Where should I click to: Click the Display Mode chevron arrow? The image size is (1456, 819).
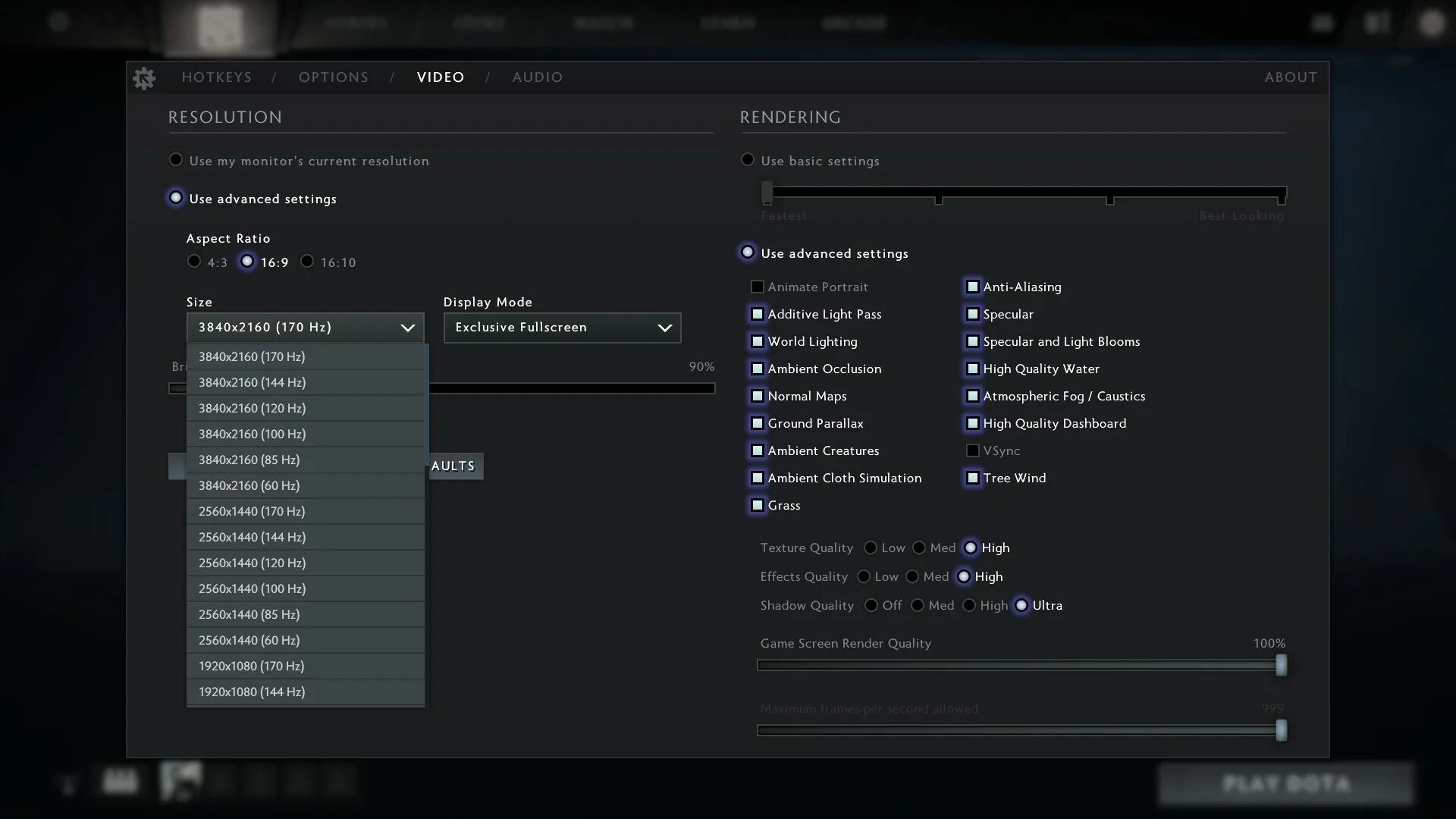coord(664,328)
